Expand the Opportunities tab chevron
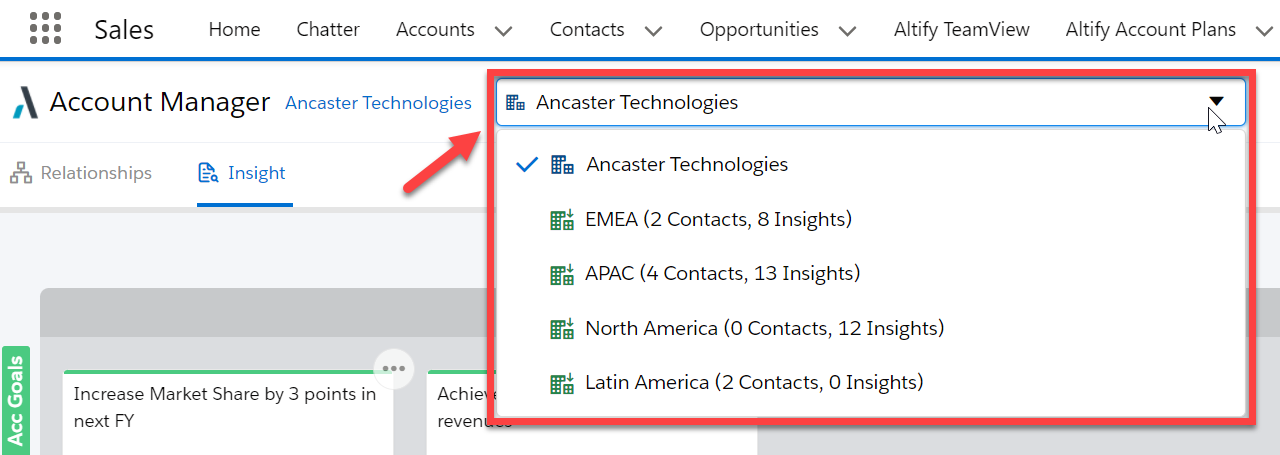The width and height of the screenshot is (1280, 455). (848, 31)
